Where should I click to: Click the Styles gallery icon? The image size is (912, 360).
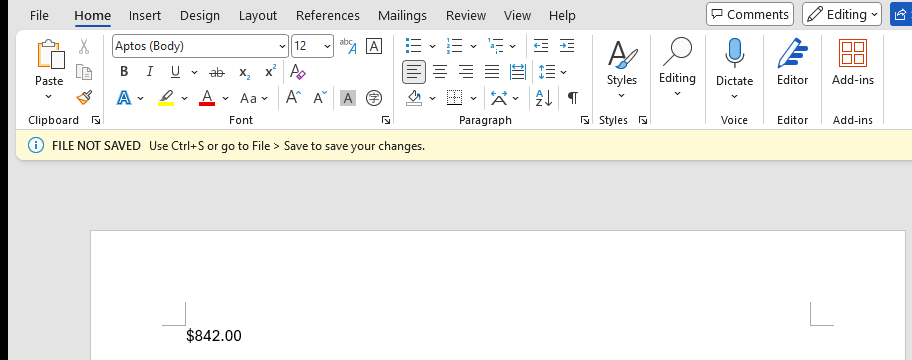click(x=622, y=55)
